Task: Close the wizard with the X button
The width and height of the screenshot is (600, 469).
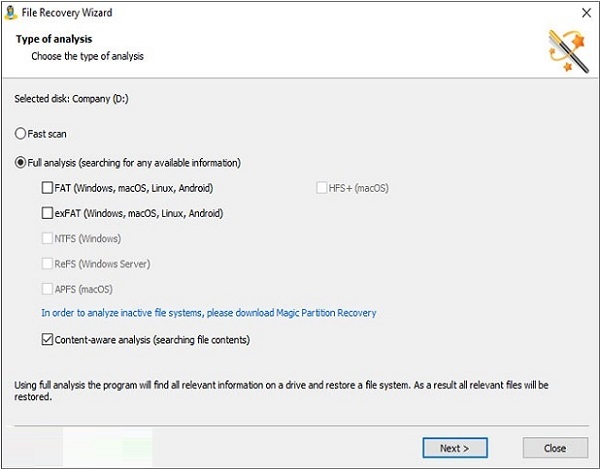Action: [584, 14]
